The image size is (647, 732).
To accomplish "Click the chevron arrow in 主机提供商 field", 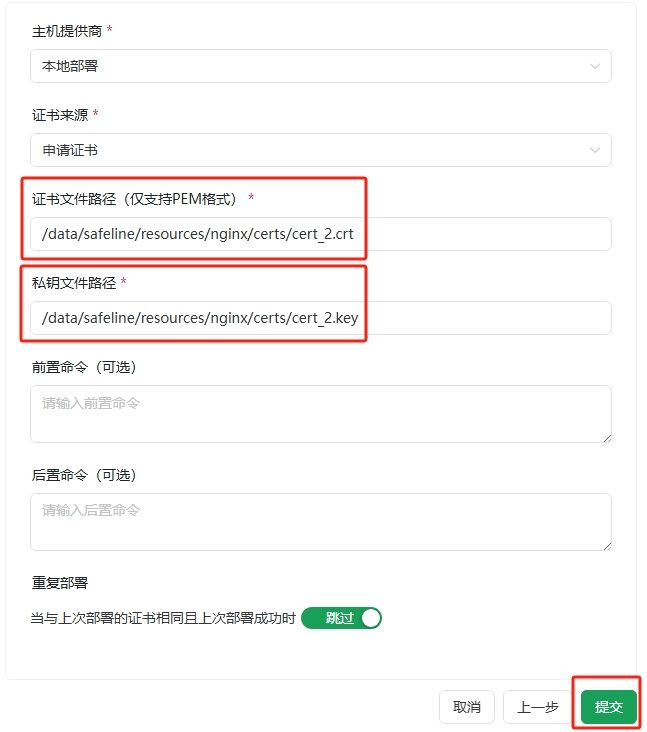I will (x=595, y=67).
